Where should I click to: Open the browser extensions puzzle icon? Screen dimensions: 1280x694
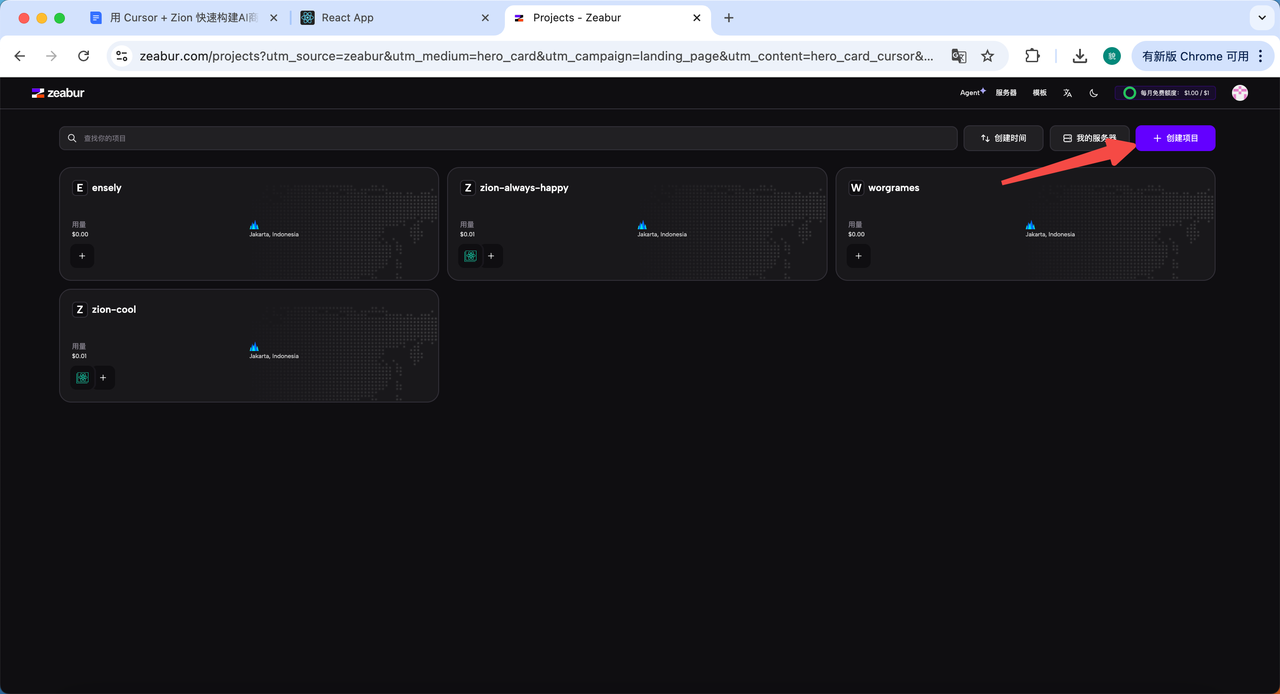[1033, 56]
